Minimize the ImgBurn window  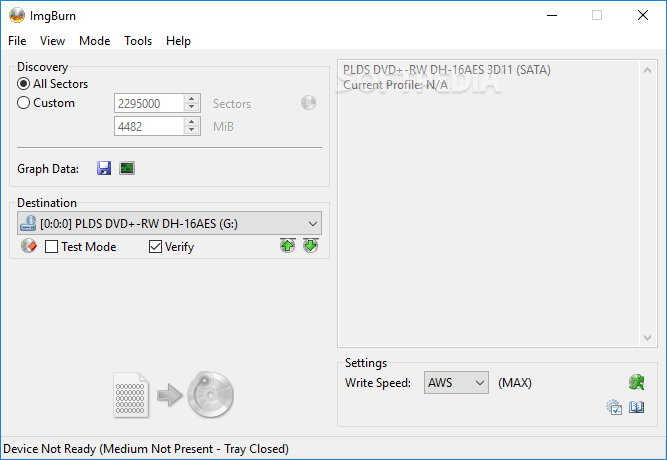pyautogui.click(x=552, y=15)
